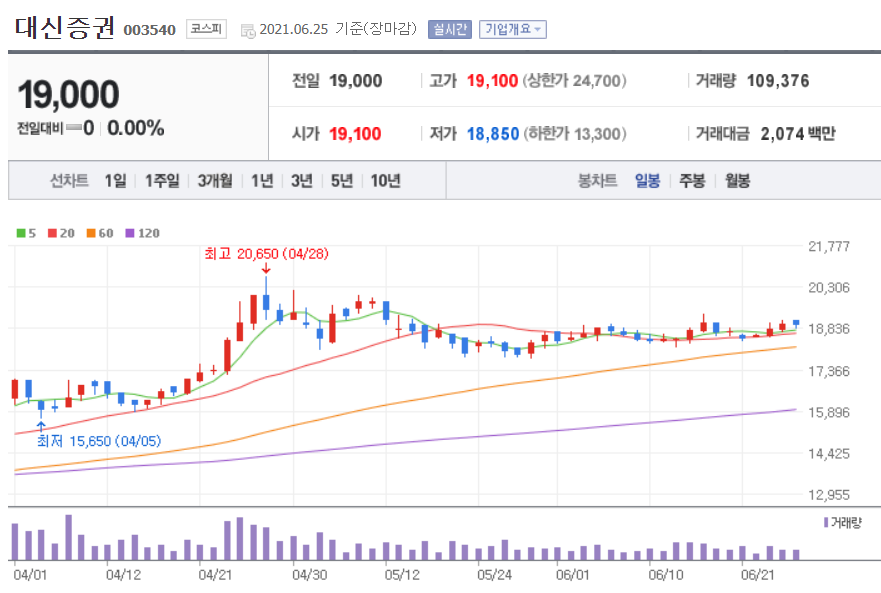Click the 시가 19,100 value

(x=355, y=134)
